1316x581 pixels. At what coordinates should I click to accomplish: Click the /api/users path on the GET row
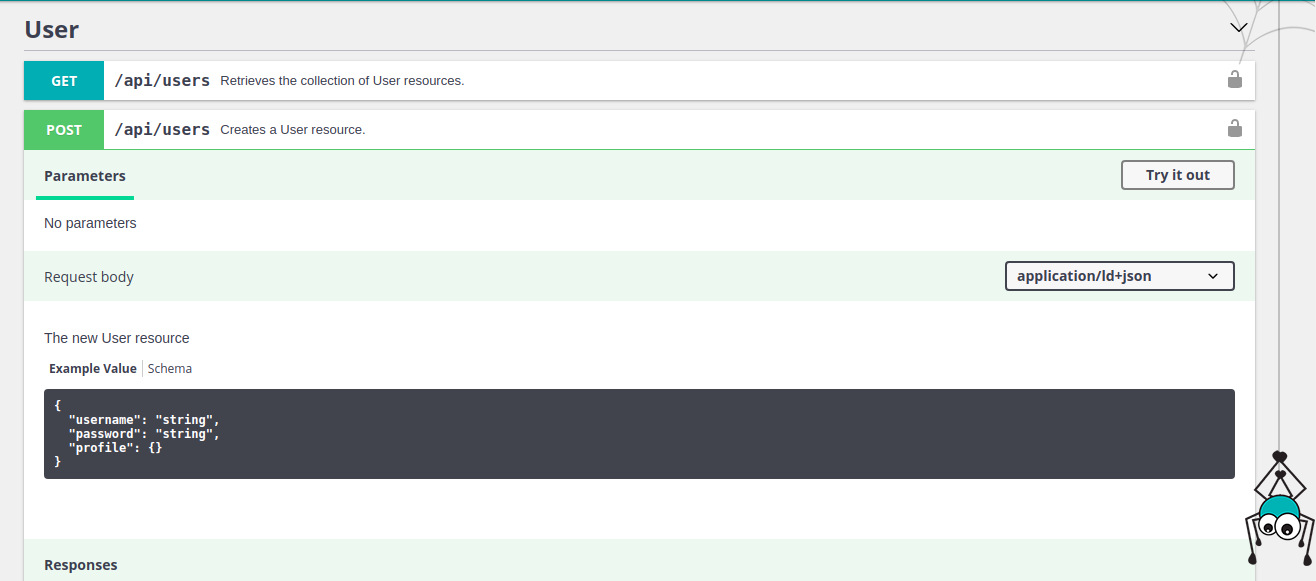(x=162, y=80)
